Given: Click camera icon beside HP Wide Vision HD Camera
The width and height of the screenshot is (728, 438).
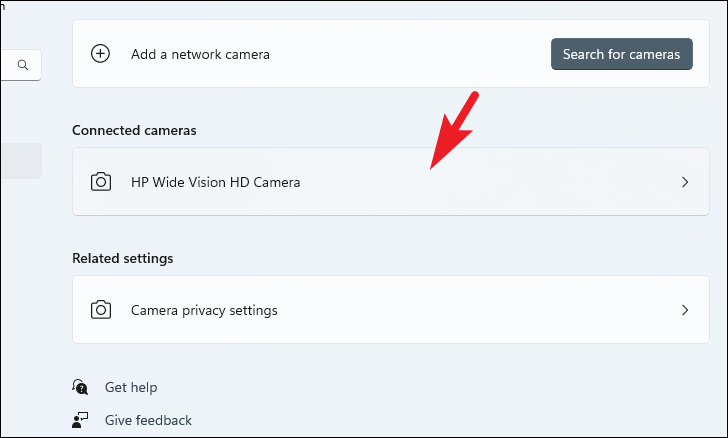Looking at the screenshot, I should (101, 182).
